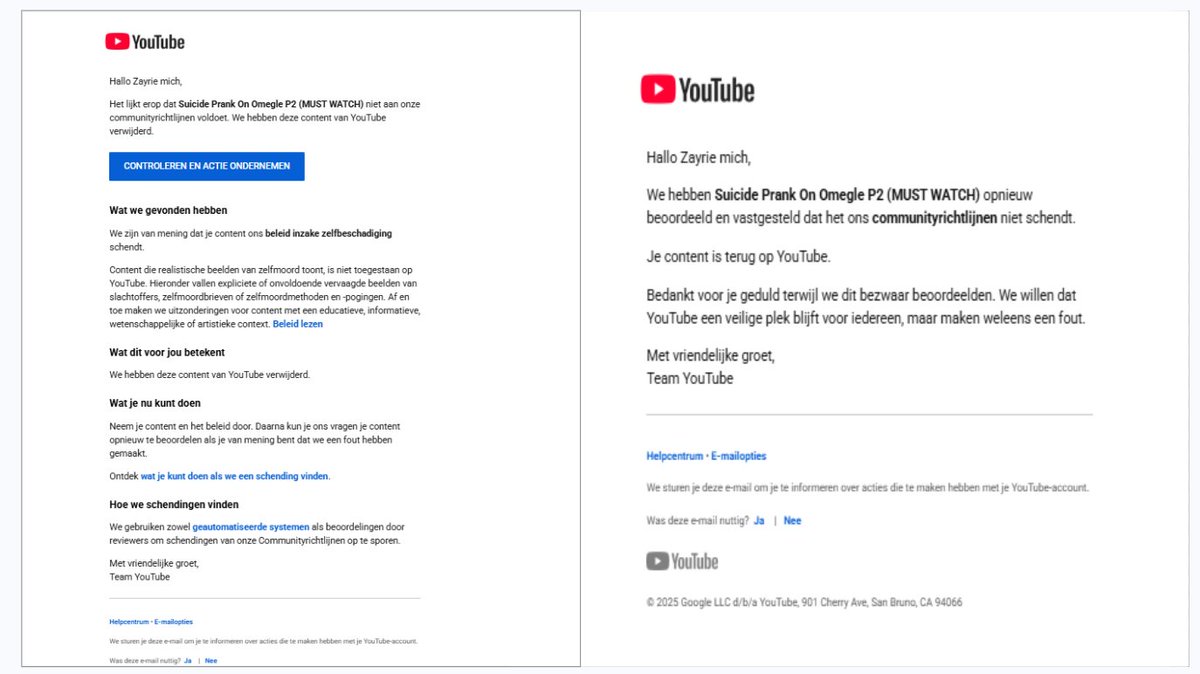This screenshot has height=674, width=1200.
Task: Click 'E-mailopties' in the right email footer
Action: (739, 456)
